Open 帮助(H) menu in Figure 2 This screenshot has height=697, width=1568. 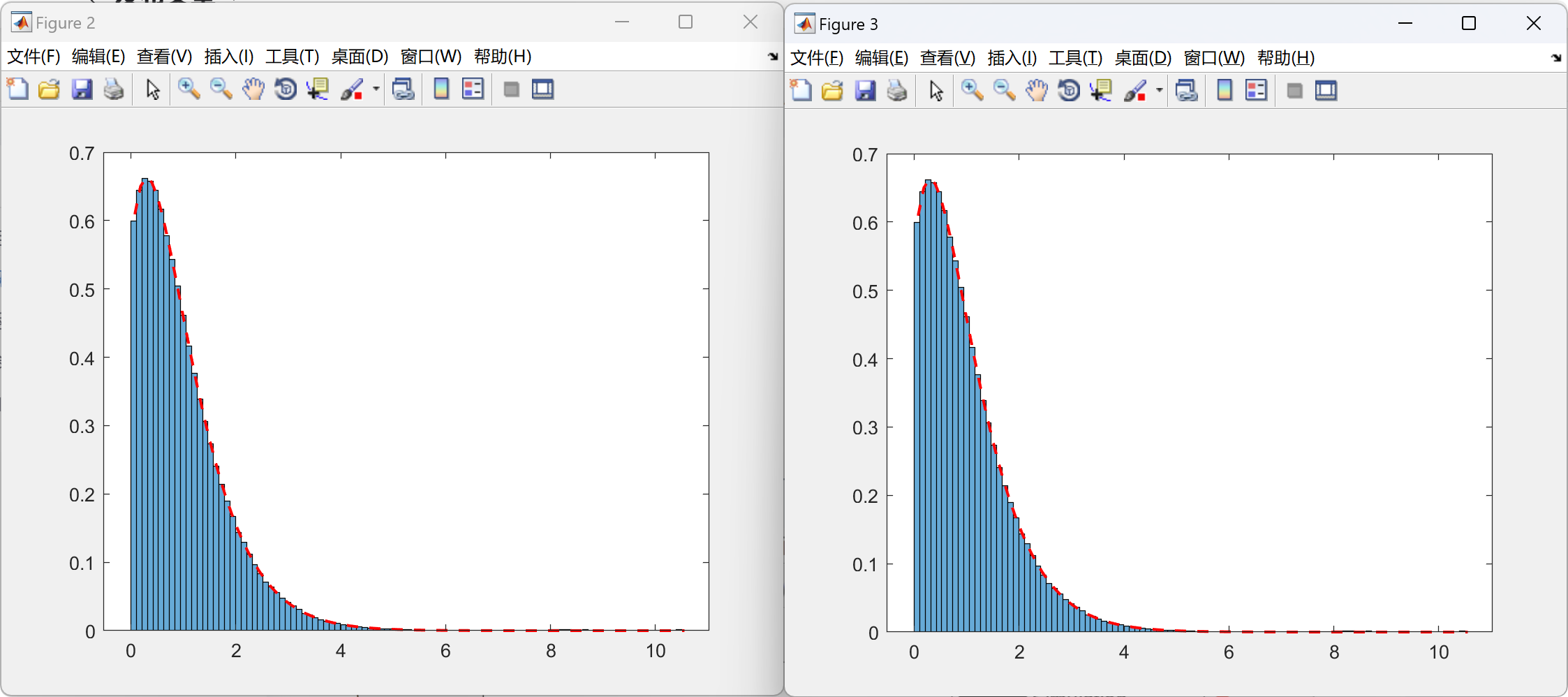point(503,57)
